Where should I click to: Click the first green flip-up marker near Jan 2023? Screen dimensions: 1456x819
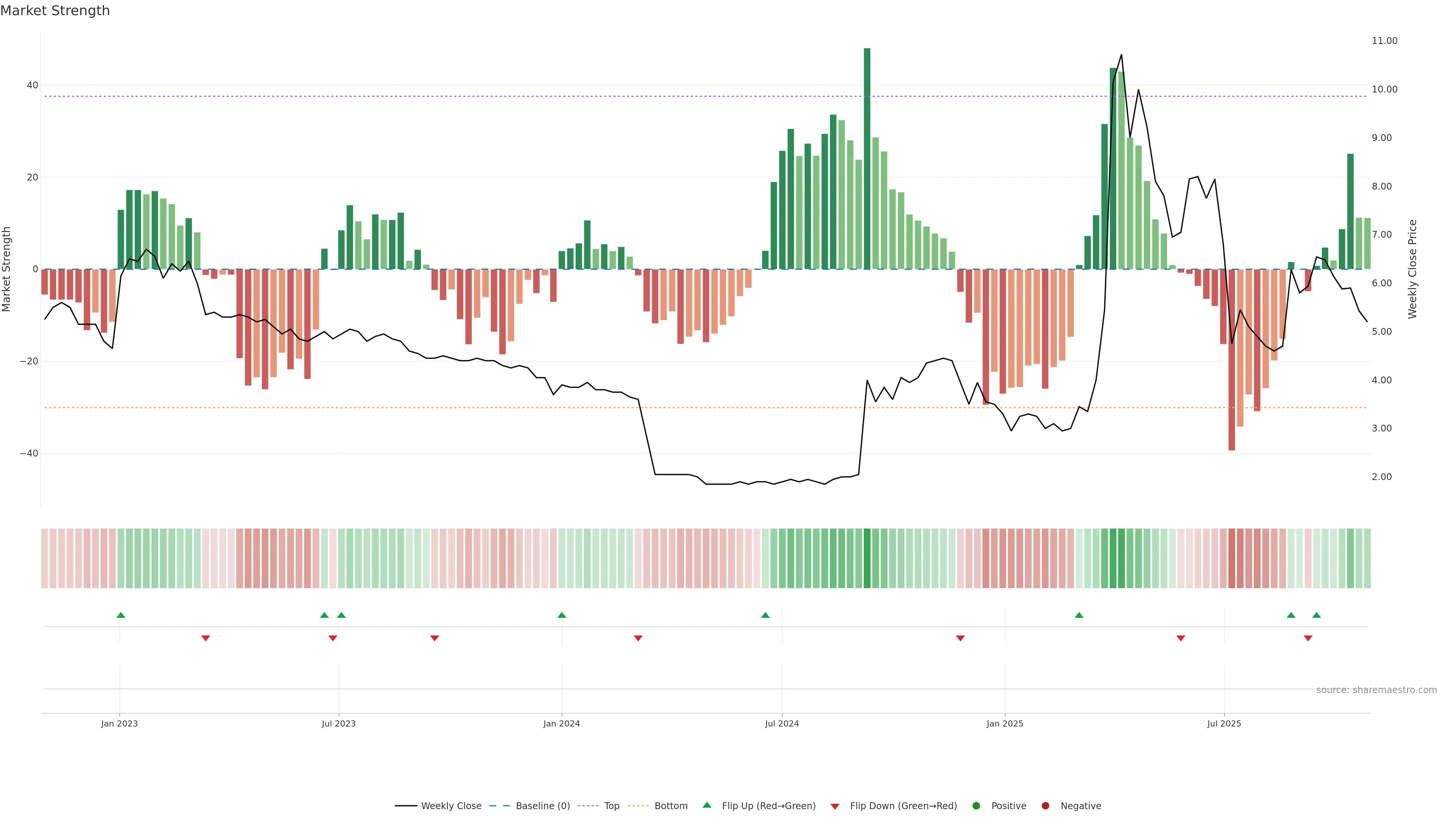[x=121, y=615]
